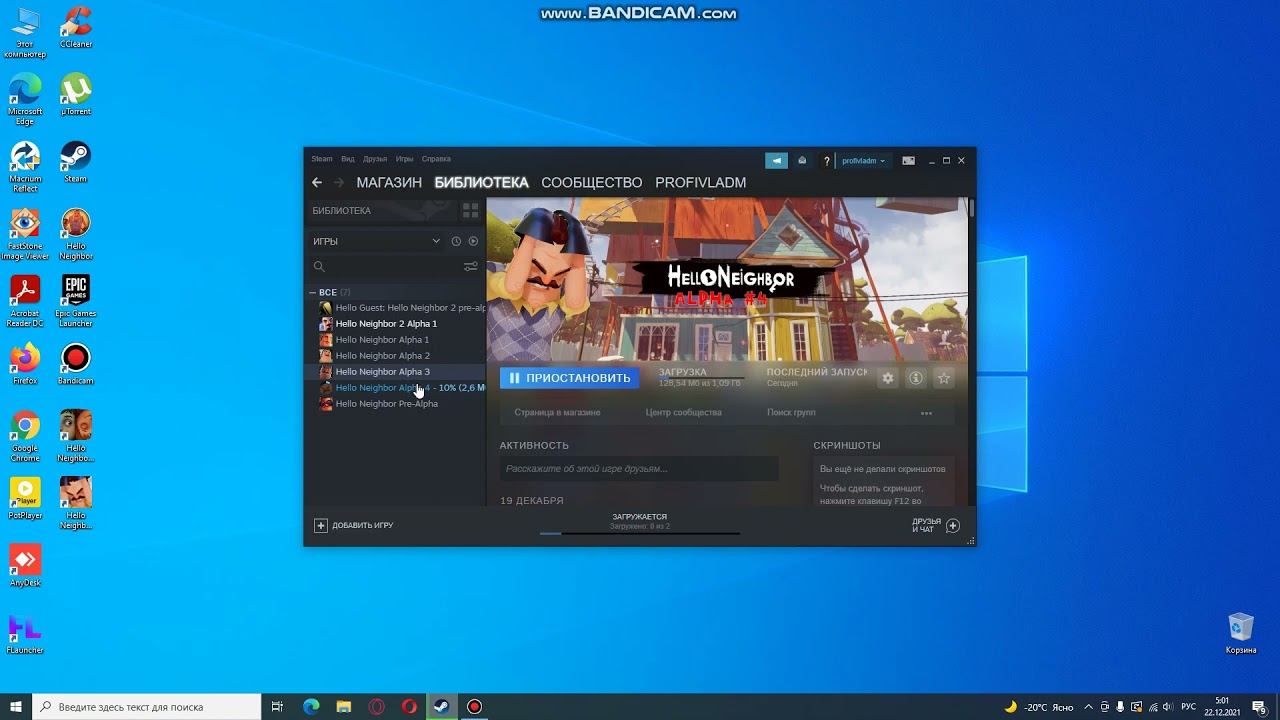Screen dimensions: 1280x720
Task: Open Справка menu
Action: coord(436,159)
